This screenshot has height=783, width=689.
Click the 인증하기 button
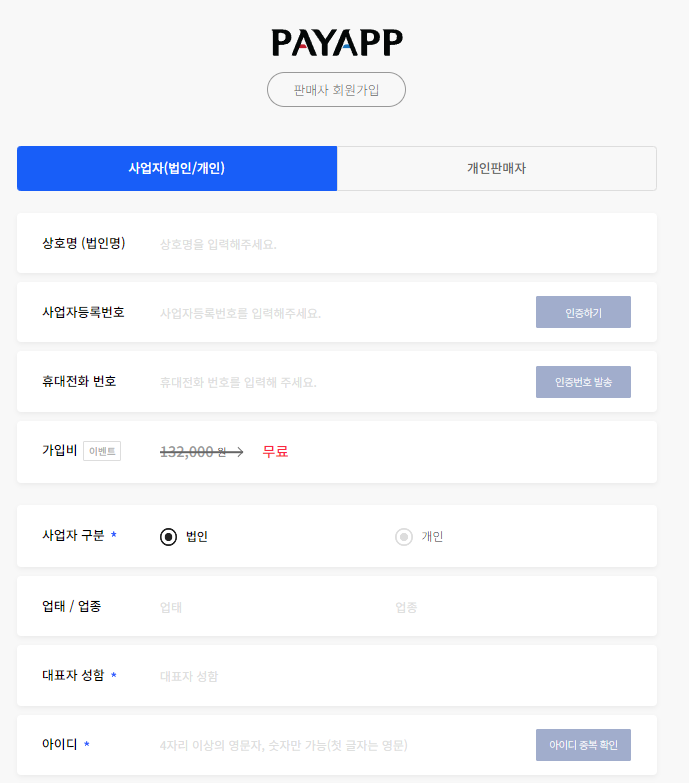click(x=583, y=312)
